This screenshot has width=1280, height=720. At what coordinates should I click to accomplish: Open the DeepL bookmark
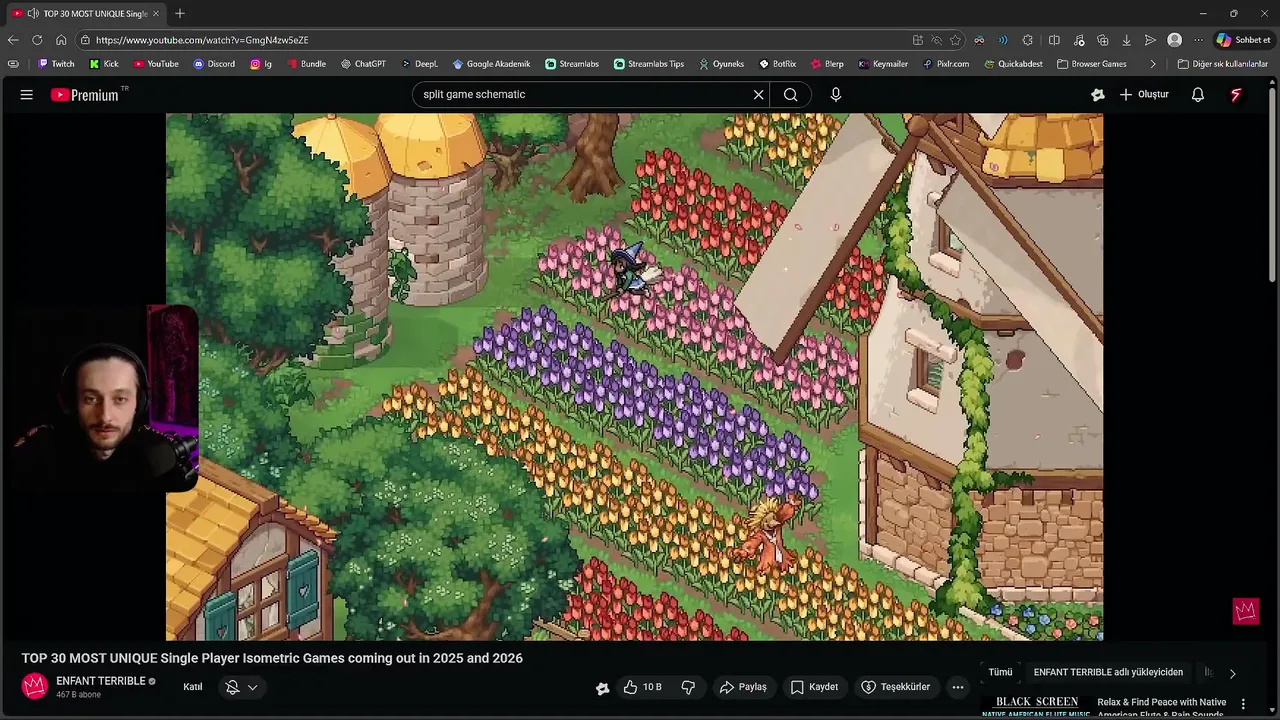point(420,64)
